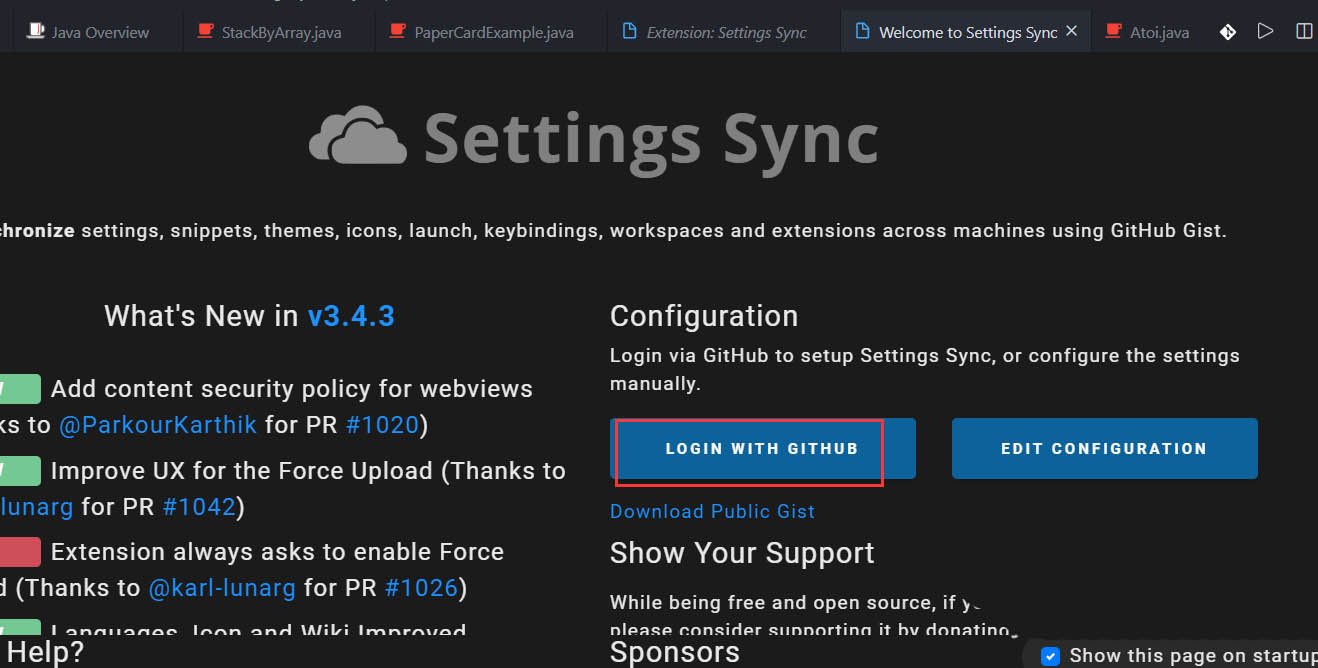Toggle Show this page on startup checkbox
This screenshot has width=1318, height=668.
[x=1050, y=656]
